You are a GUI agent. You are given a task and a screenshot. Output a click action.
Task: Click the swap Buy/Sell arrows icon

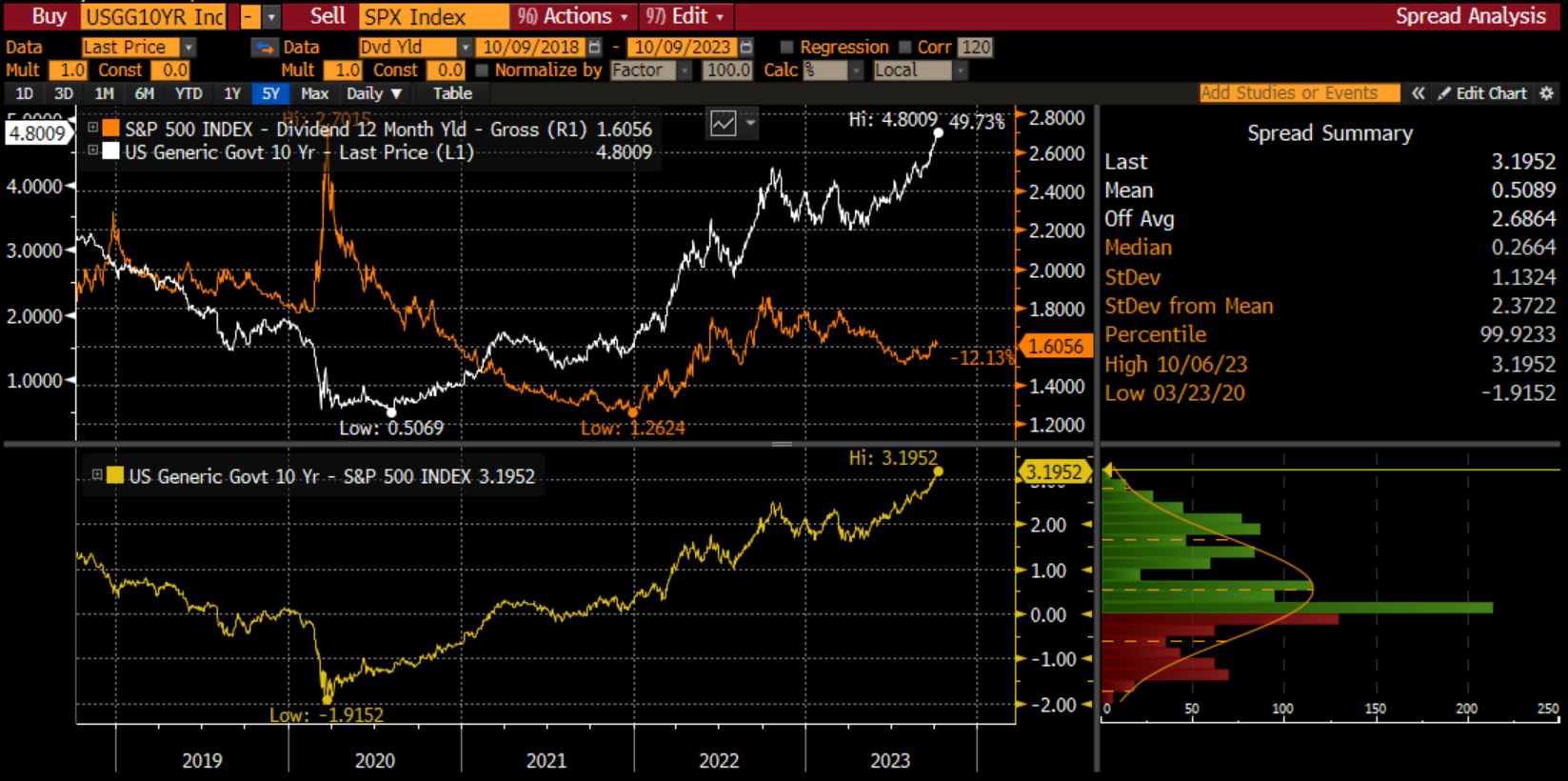[264, 48]
